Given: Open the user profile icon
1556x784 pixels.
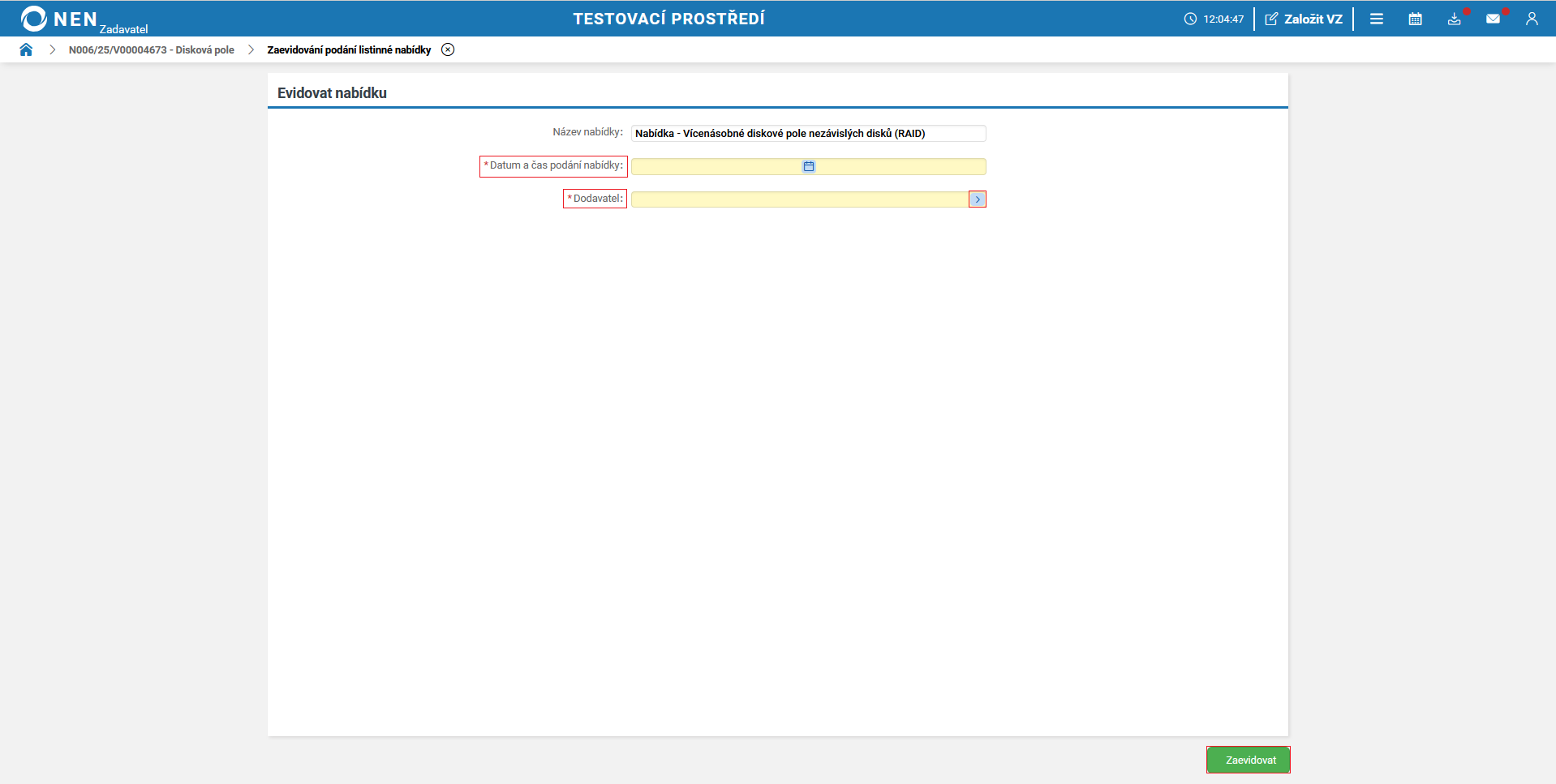Looking at the screenshot, I should click(x=1532, y=19).
